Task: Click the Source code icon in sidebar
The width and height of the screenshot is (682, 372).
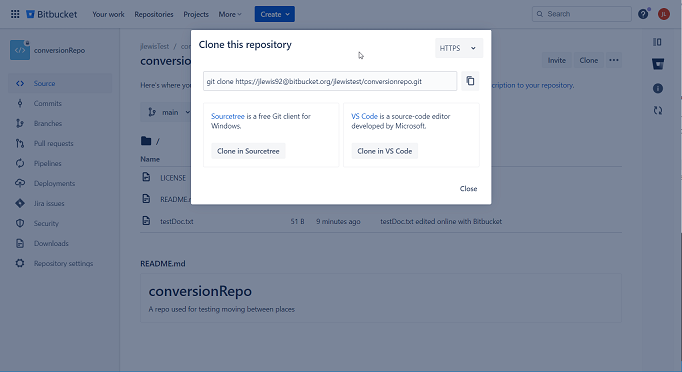Action: pyautogui.click(x=20, y=84)
